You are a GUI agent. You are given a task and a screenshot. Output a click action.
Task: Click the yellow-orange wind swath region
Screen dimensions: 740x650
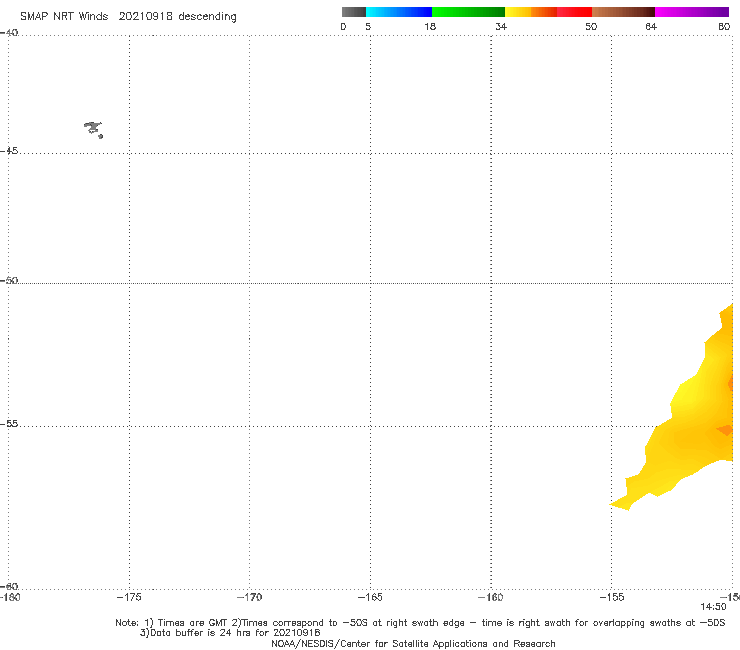[689, 425]
